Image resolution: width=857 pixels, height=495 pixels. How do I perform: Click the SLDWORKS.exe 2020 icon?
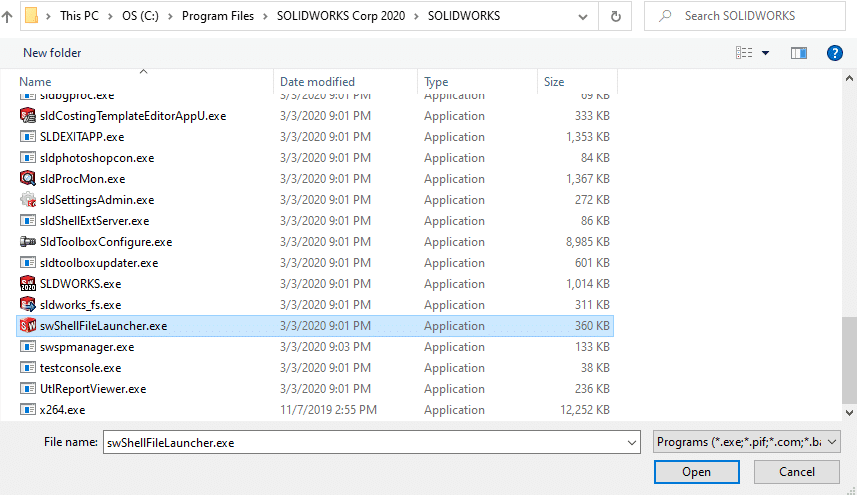tap(28, 283)
